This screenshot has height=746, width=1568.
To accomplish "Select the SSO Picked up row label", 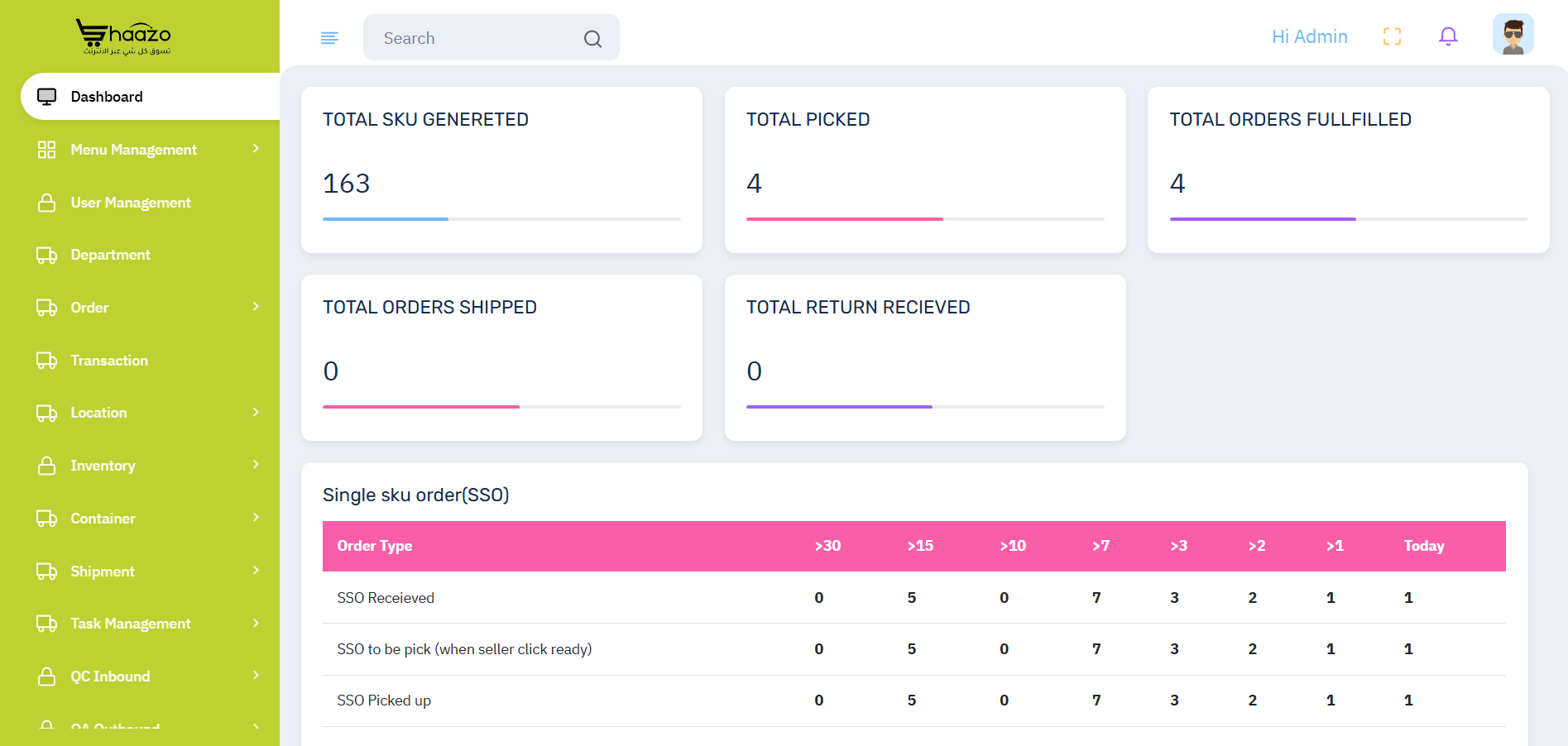I will [x=384, y=701].
